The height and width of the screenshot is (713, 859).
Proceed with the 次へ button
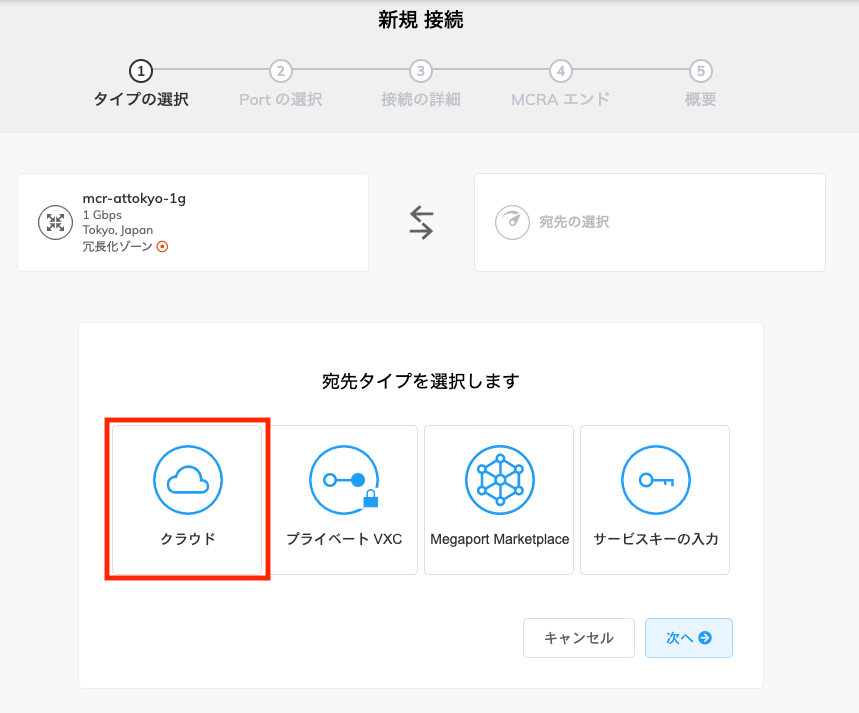pos(688,638)
